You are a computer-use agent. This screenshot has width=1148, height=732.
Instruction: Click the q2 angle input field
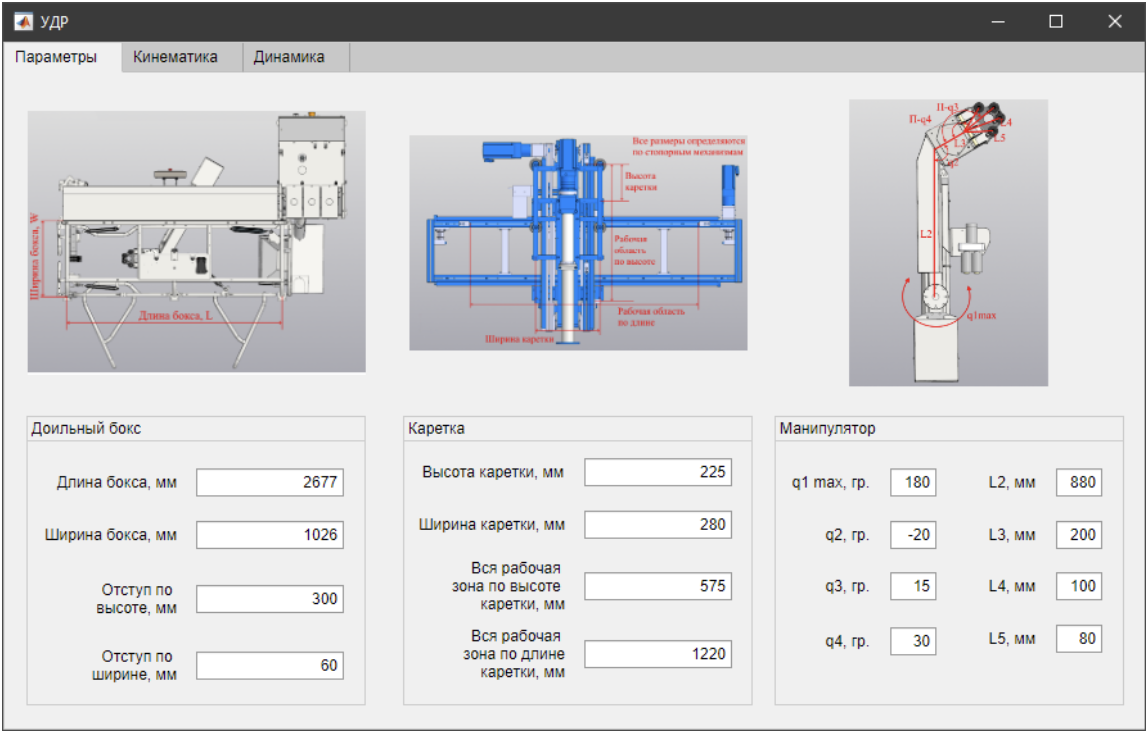(913, 535)
